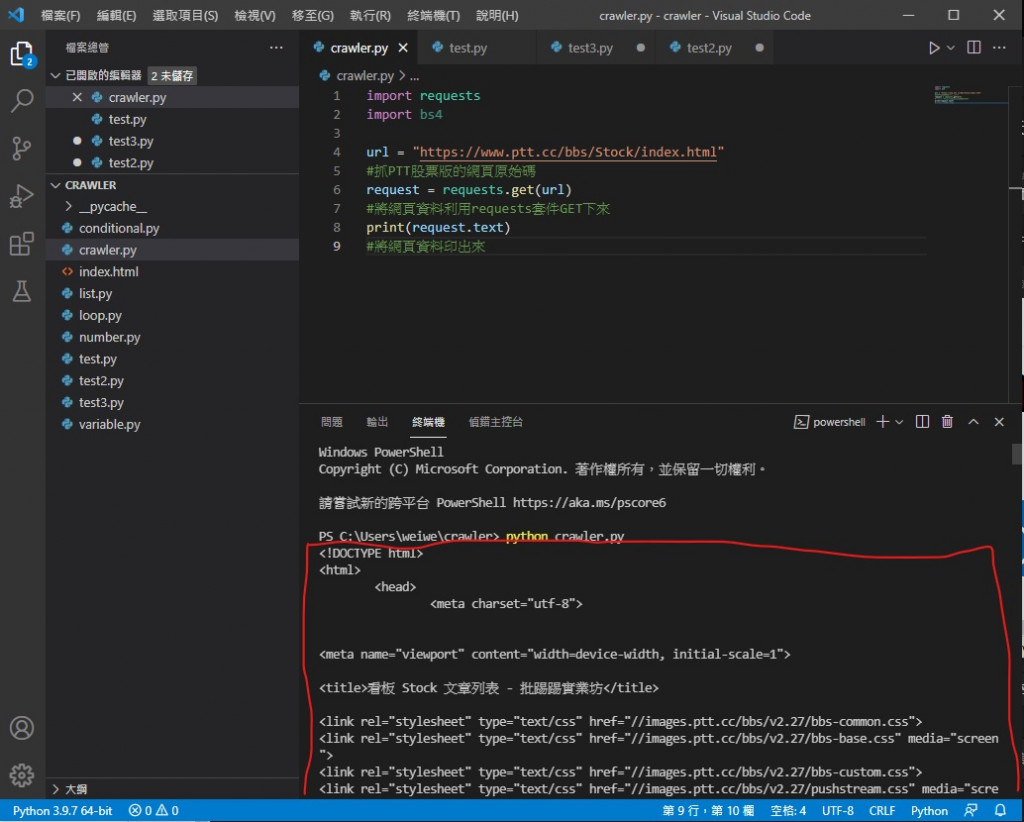Open the notifications bell in status bar
The image size is (1024, 822).
[x=1000, y=810]
